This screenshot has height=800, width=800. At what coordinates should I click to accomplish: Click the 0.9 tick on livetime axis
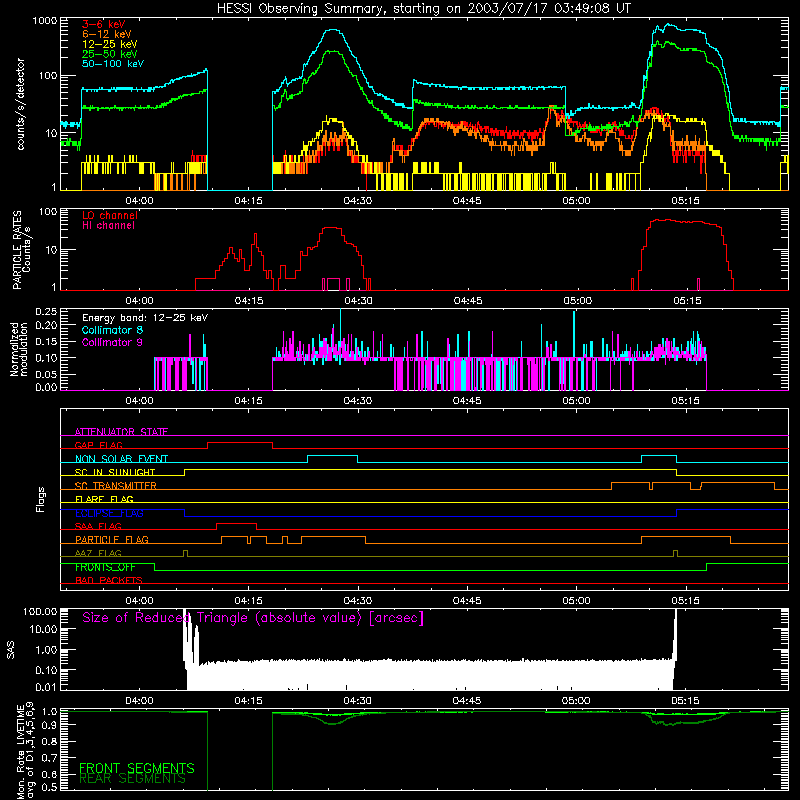click(49, 724)
